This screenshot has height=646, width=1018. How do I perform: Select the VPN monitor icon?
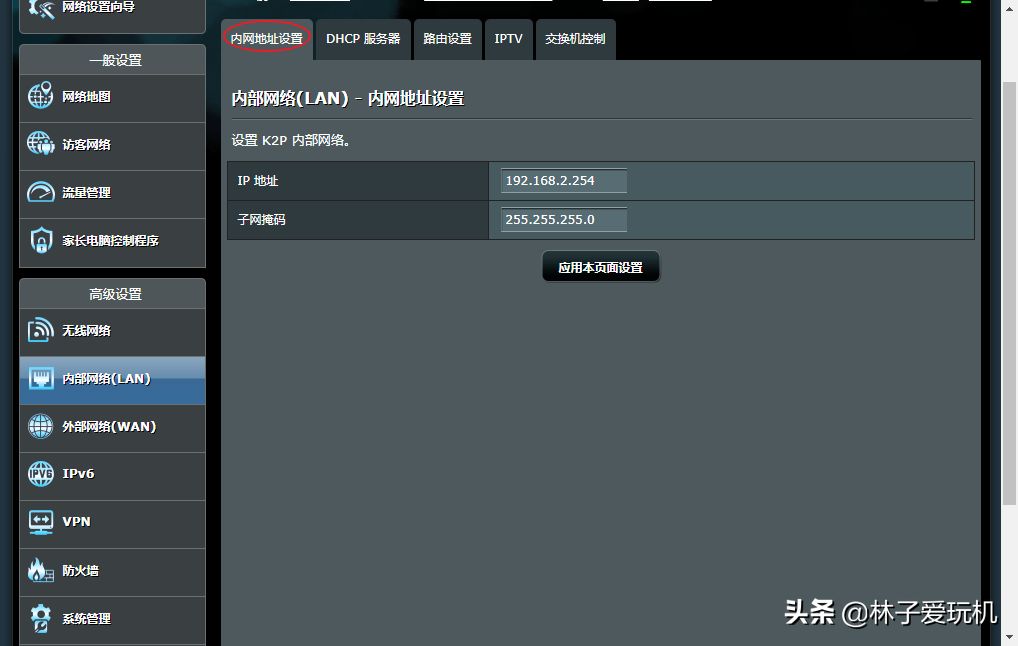[41, 521]
